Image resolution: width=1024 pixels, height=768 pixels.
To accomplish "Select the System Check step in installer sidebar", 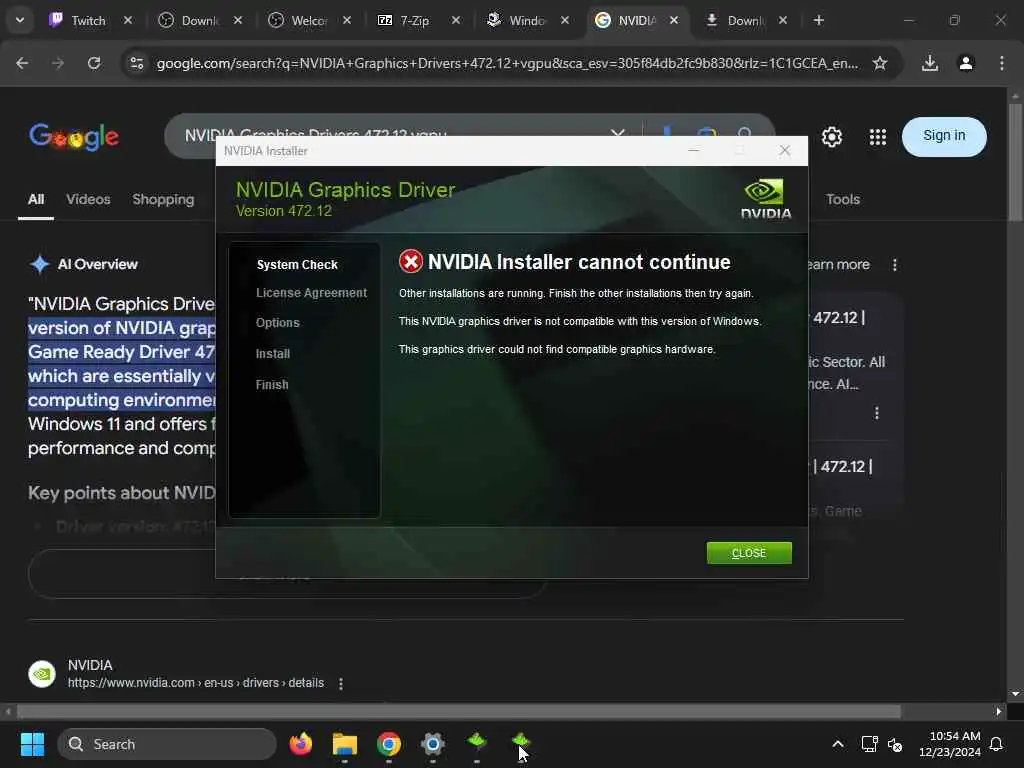I will click(297, 264).
